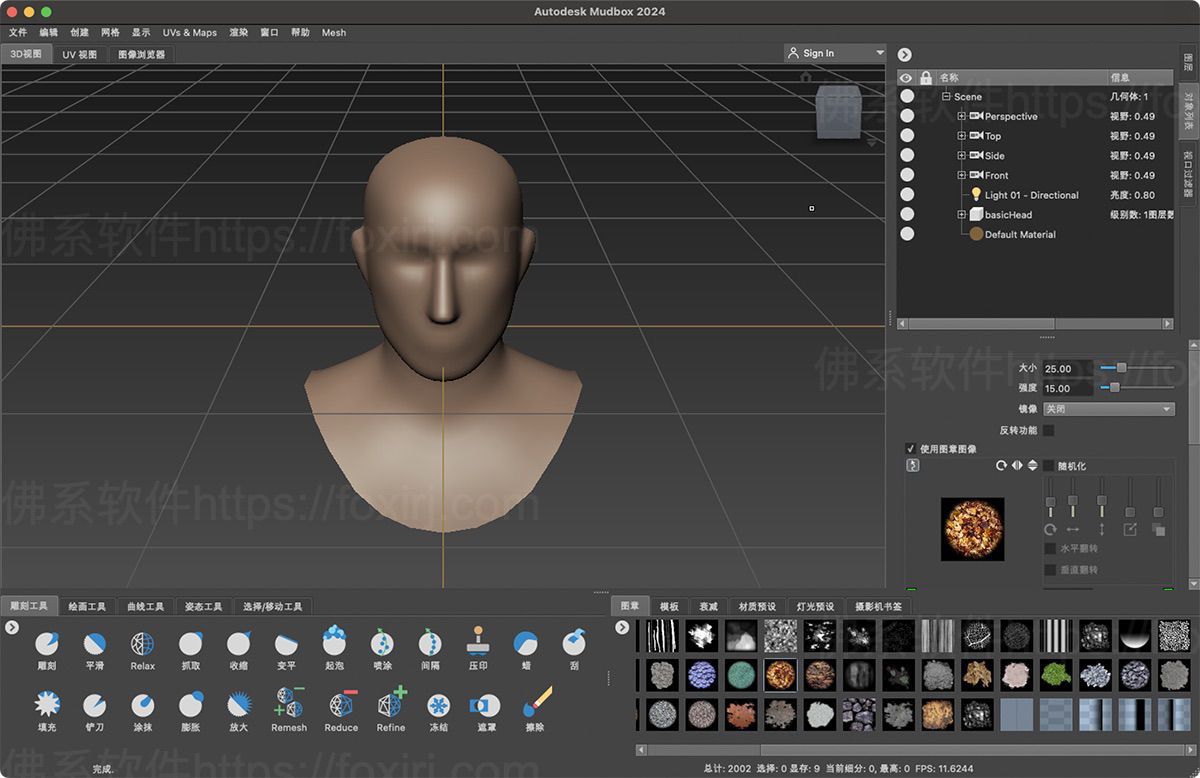The image size is (1200, 778).
Task: Expand the Perspective camera tree node
Action: pos(962,116)
